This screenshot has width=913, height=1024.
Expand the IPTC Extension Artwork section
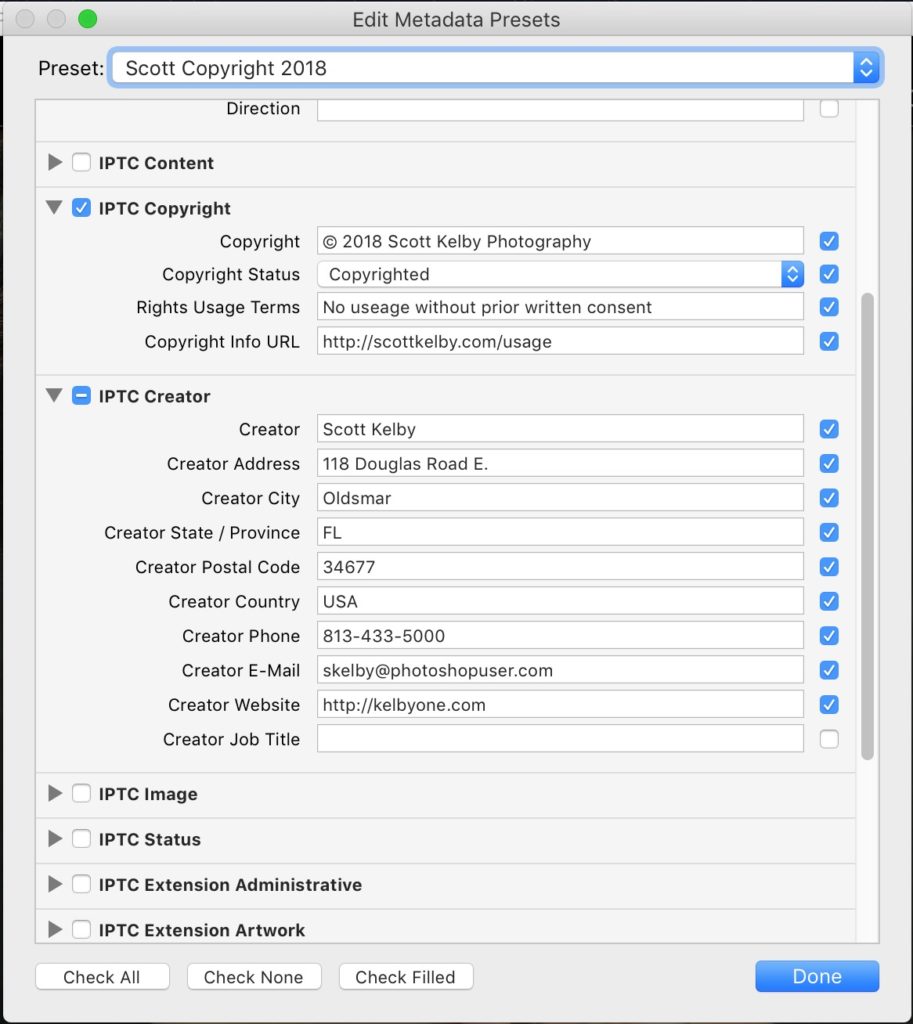pos(55,929)
